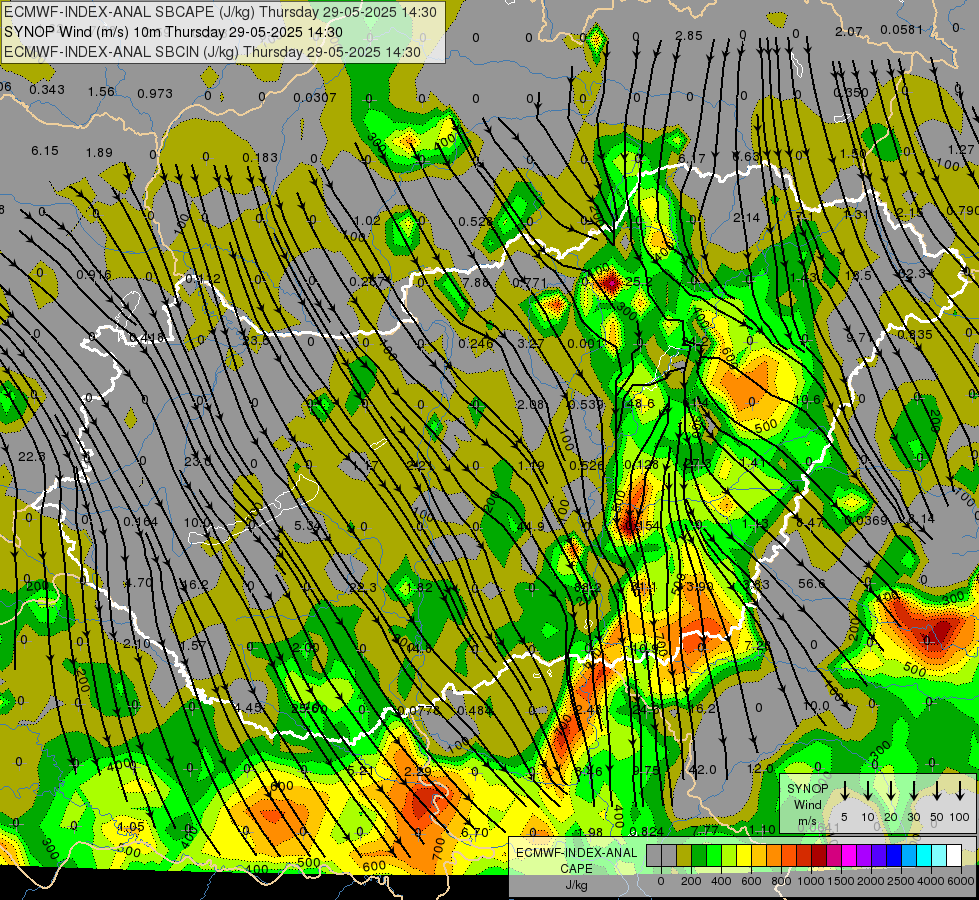Click the station value '0.0778'
979x900 pixels.
(x=419, y=710)
